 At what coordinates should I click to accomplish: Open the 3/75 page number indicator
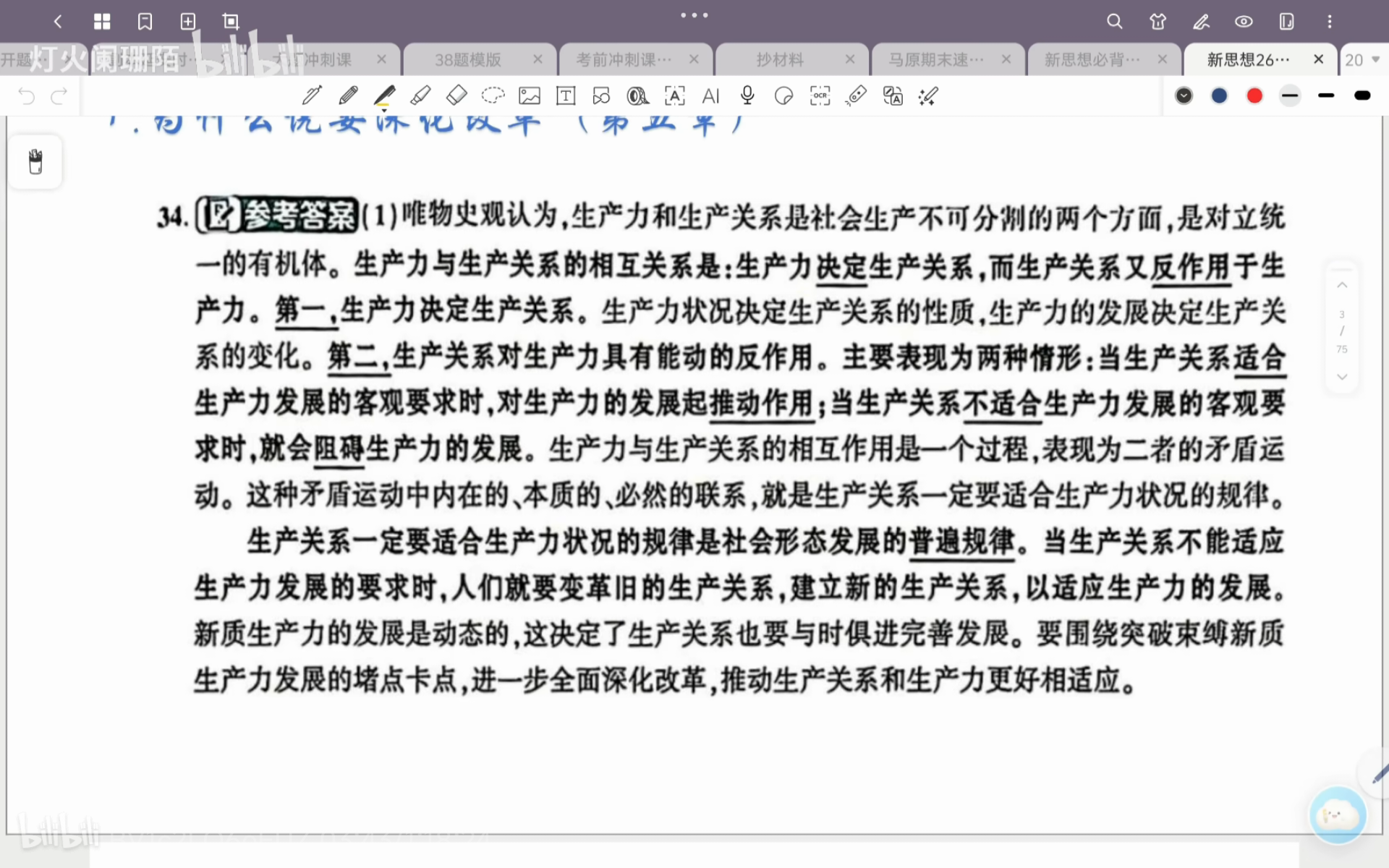click(1342, 331)
